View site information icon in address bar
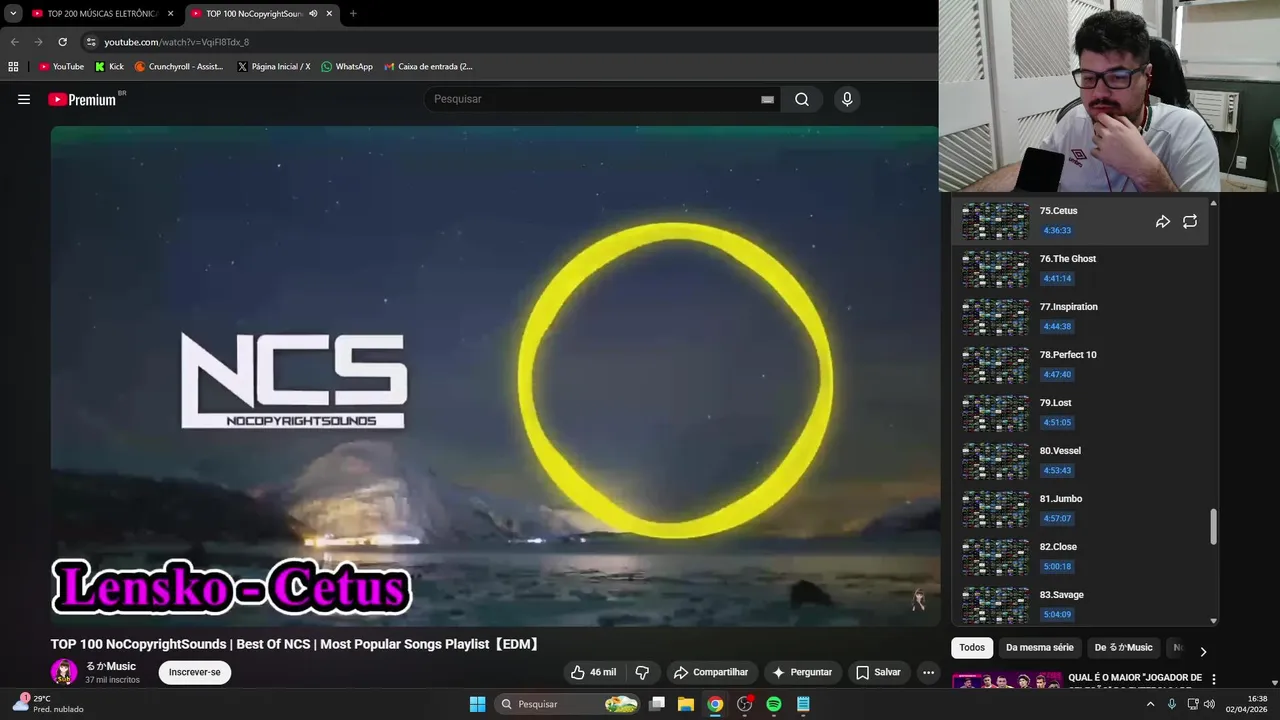This screenshot has width=1280, height=720. [91, 42]
